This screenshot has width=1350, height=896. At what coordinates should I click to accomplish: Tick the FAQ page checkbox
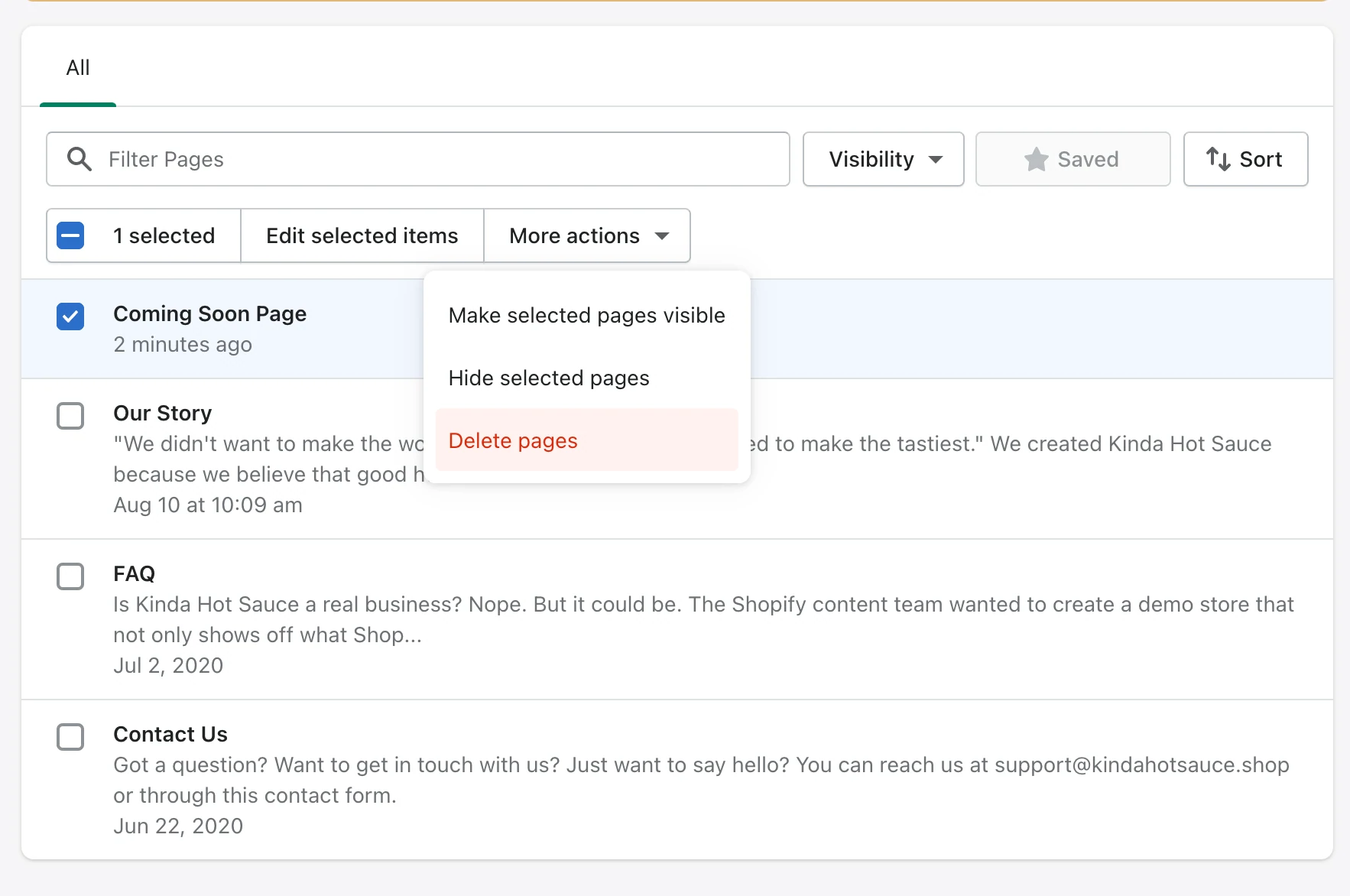(x=70, y=576)
